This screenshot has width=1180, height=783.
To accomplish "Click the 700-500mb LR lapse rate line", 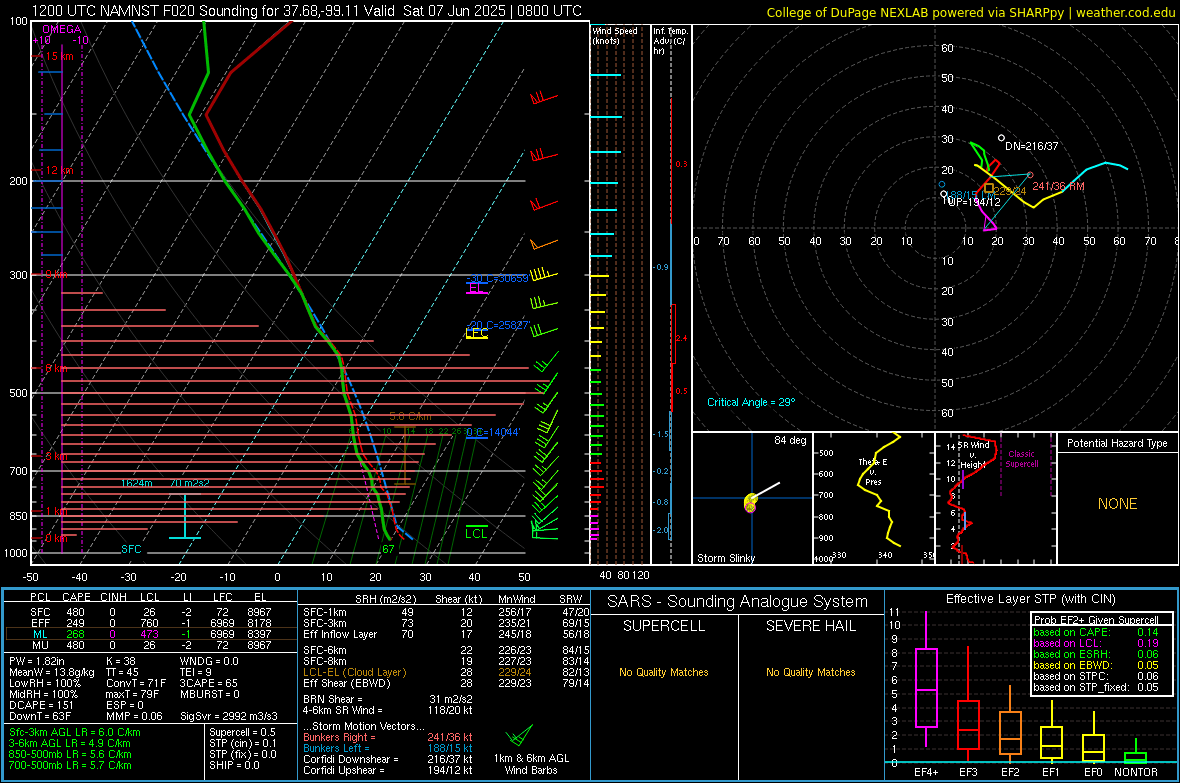I will click(70, 765).
